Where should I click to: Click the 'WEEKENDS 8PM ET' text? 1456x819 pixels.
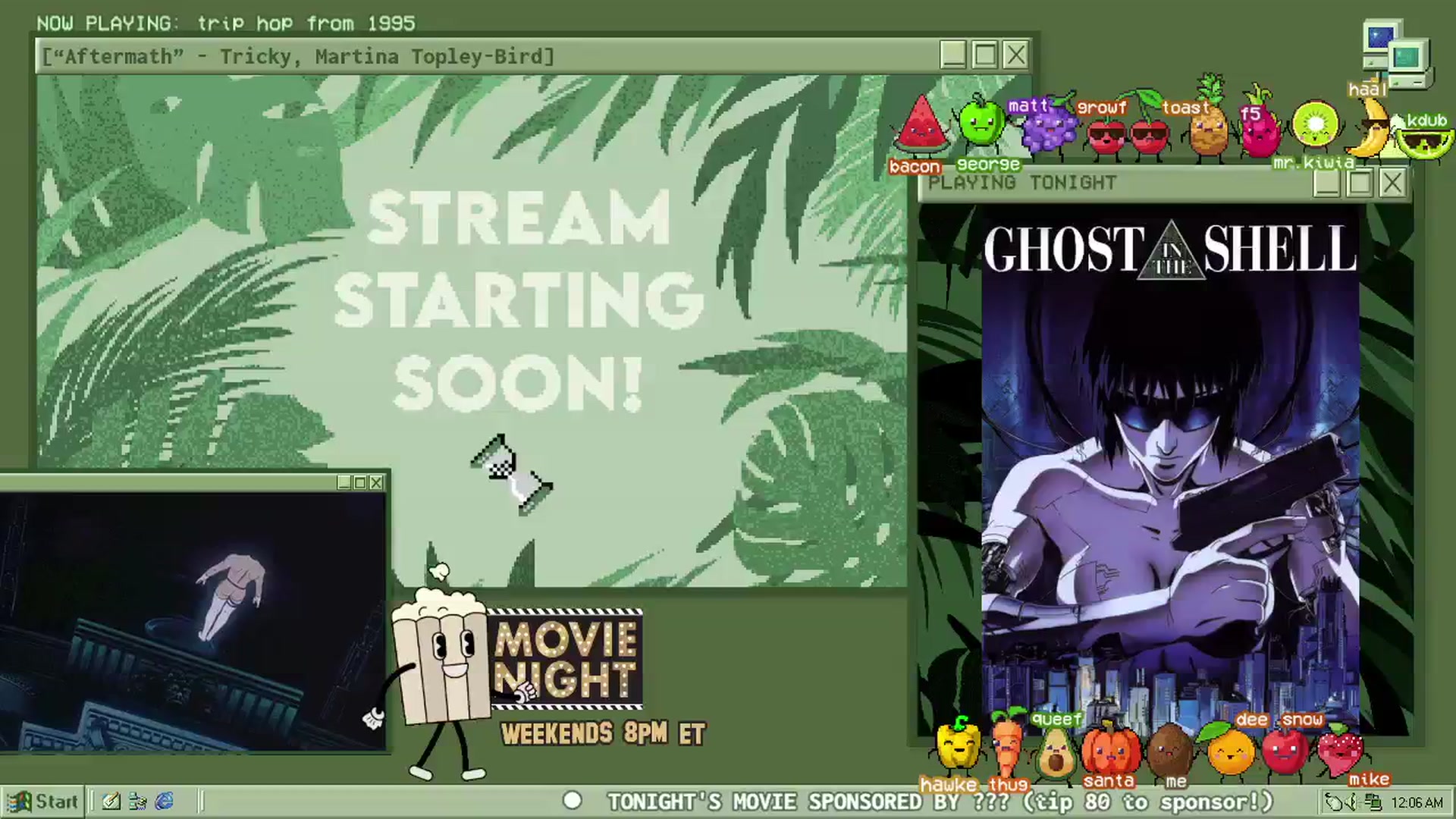pos(604,734)
